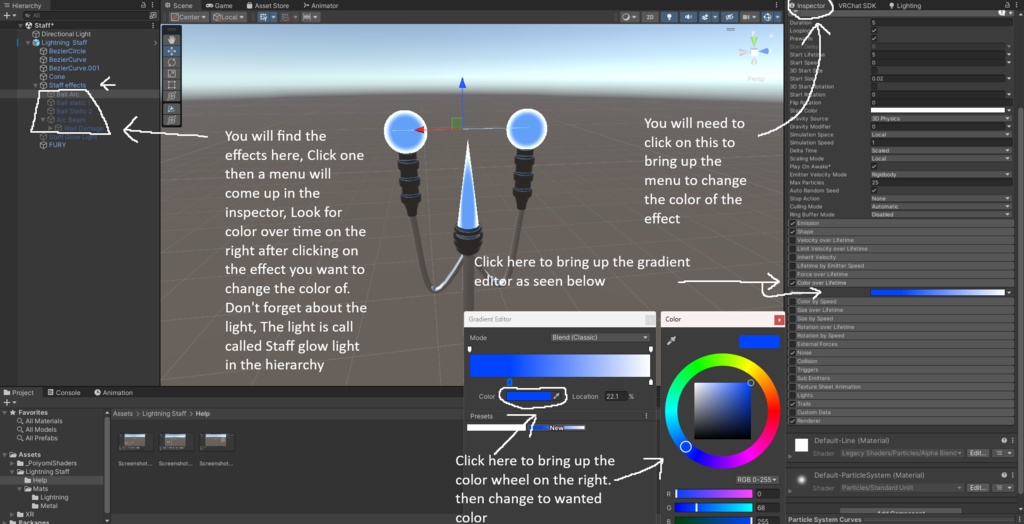Toggle scene effects (skybox/fx) icon
The width and height of the screenshot is (1024, 524).
pyautogui.click(x=705, y=18)
